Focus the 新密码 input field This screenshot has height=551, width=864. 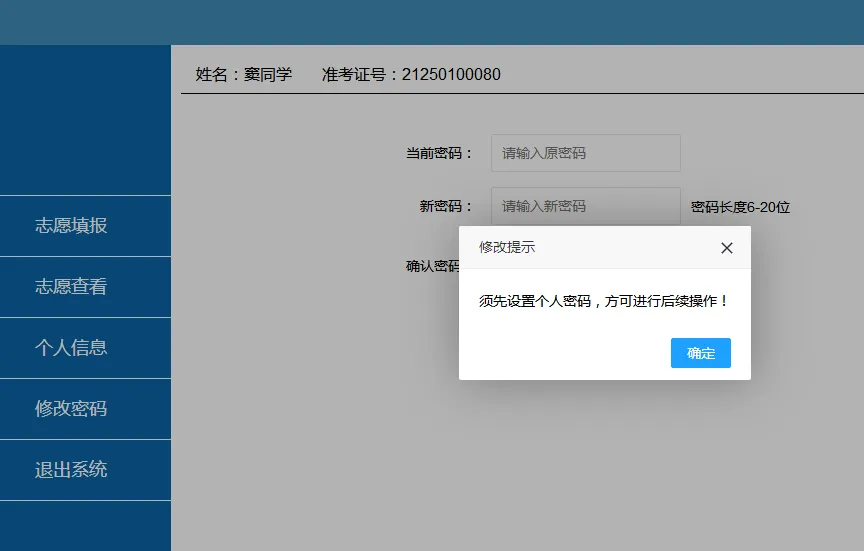pos(586,206)
